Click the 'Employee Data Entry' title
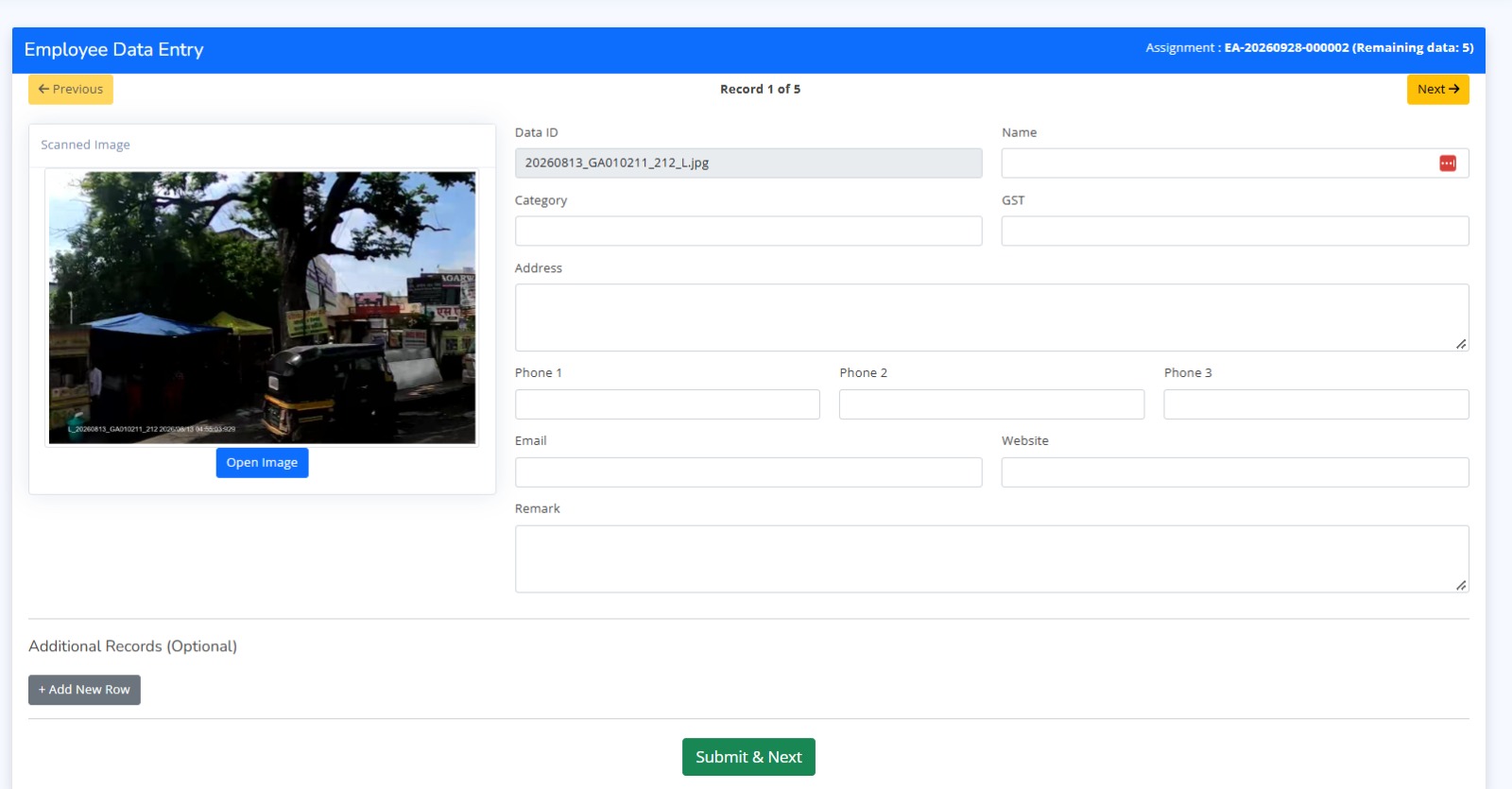The width and height of the screenshot is (1512, 789). coord(113,50)
